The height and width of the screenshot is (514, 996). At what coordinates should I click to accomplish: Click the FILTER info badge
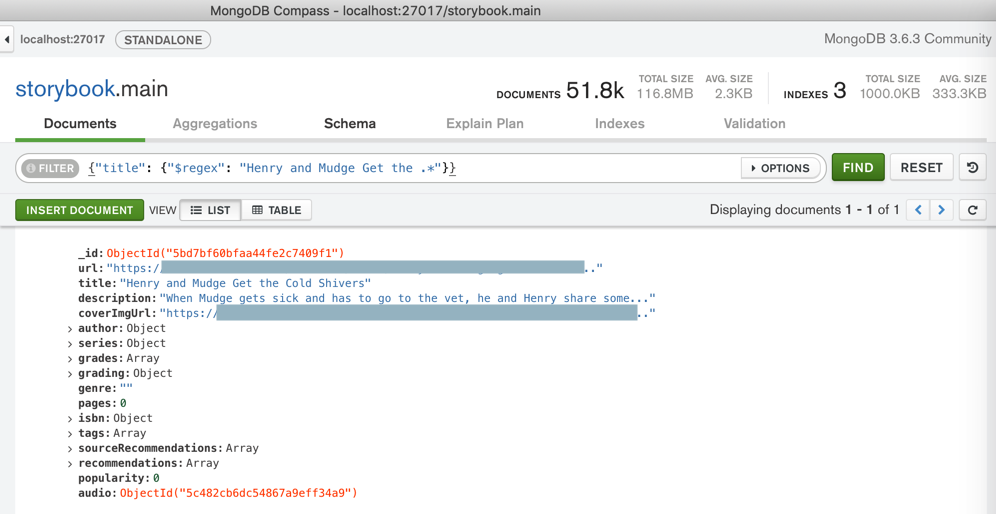coord(50,168)
